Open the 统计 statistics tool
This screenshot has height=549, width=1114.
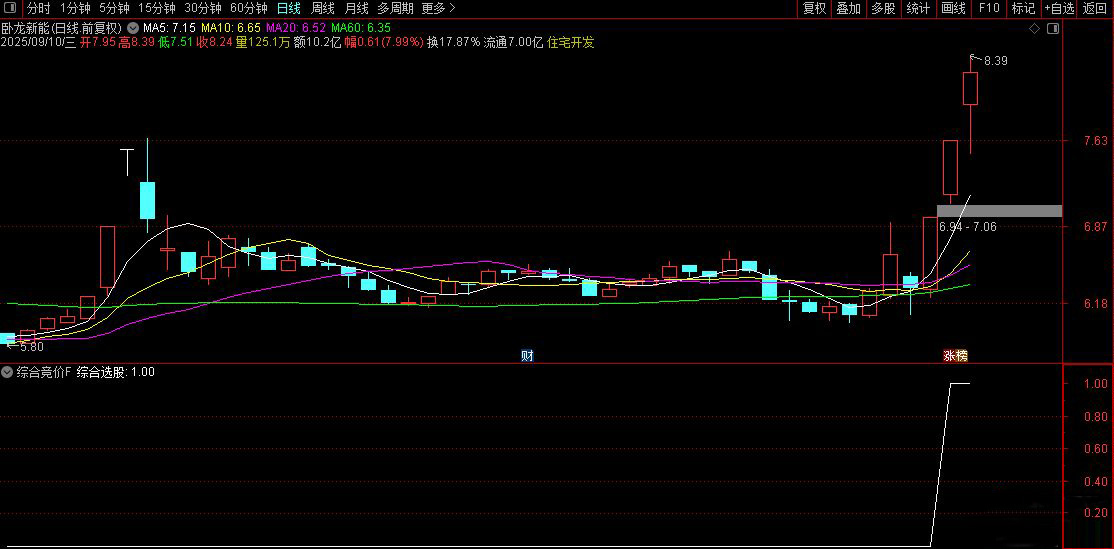pos(918,9)
